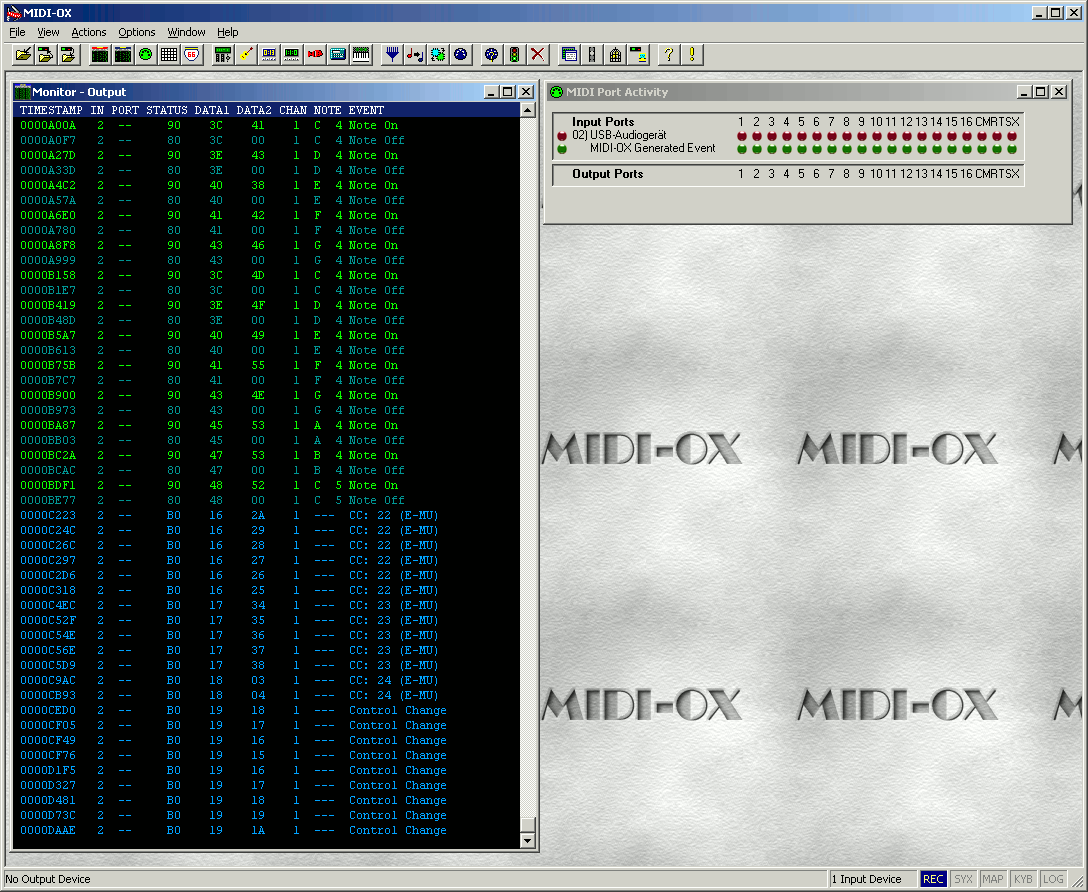
Task: Click the blue globe question icon
Action: [491, 55]
